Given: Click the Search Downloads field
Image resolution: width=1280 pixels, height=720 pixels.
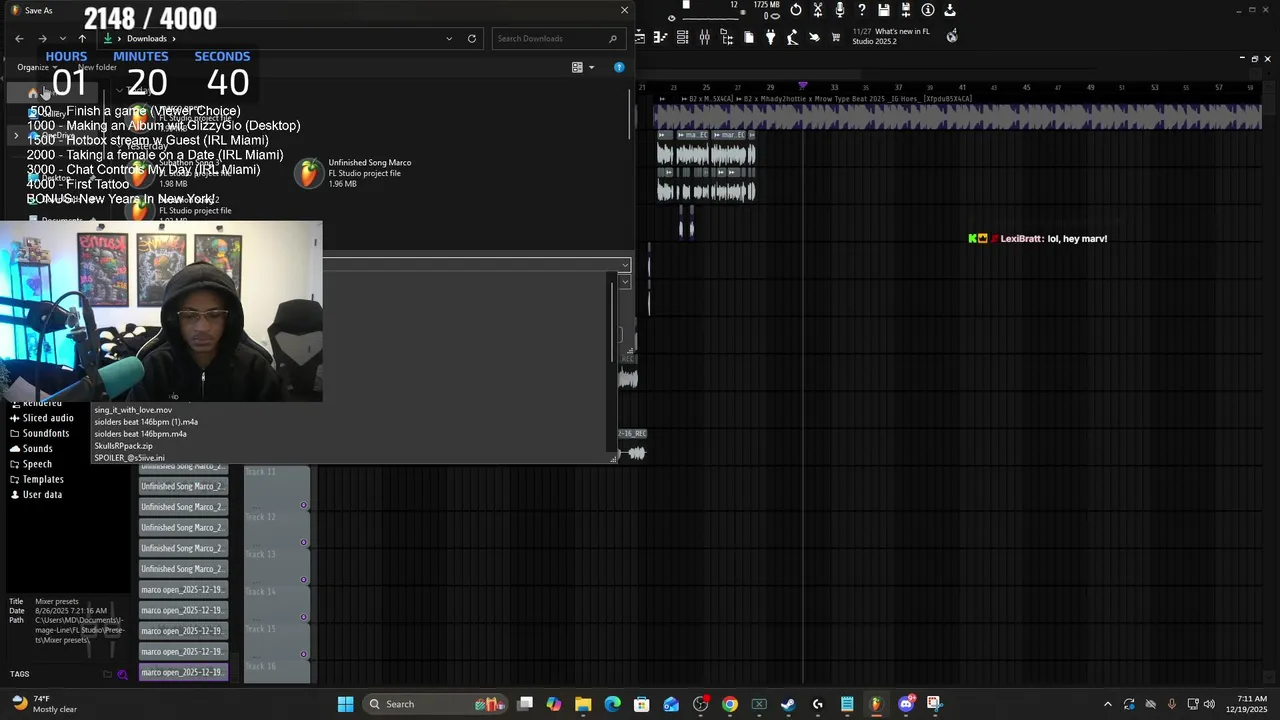Looking at the screenshot, I should point(558,39).
